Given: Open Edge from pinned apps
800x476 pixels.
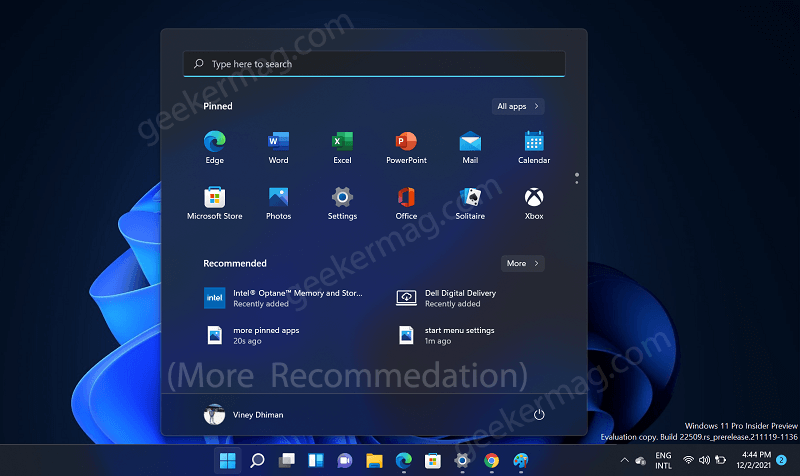Looking at the screenshot, I should [x=214, y=147].
